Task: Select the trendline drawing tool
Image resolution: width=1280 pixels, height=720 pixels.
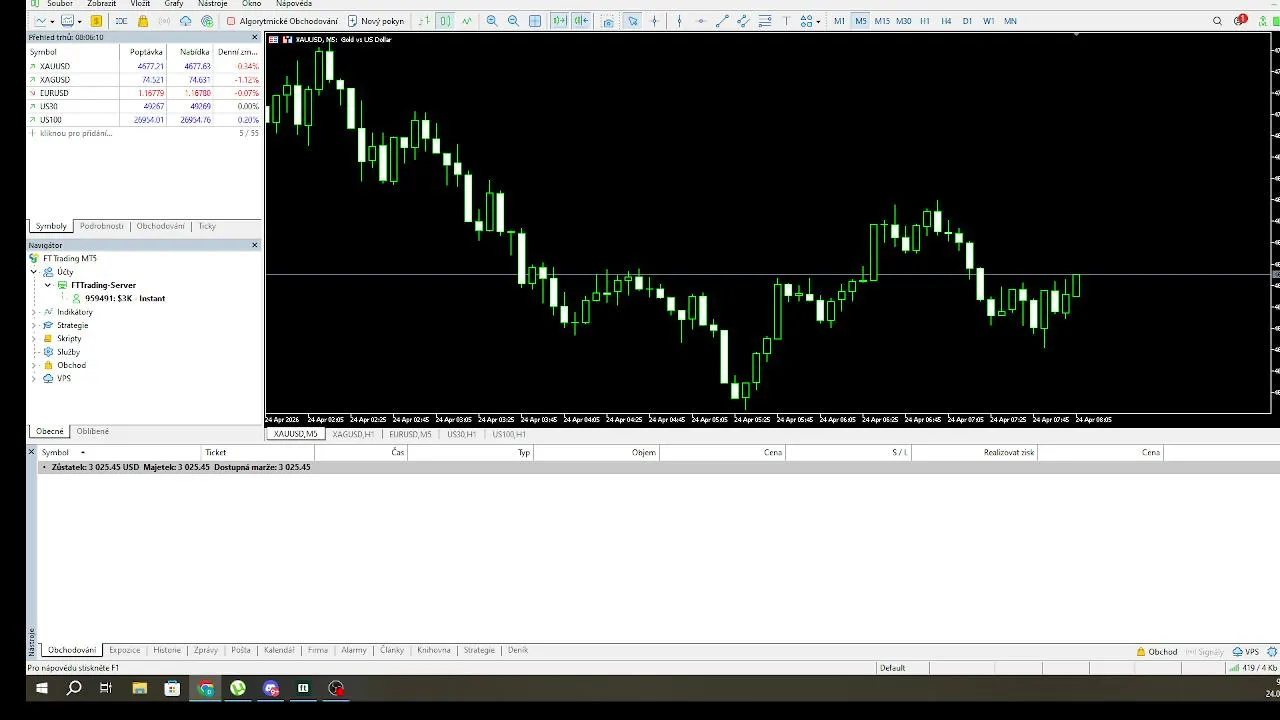Action: pyautogui.click(x=722, y=21)
